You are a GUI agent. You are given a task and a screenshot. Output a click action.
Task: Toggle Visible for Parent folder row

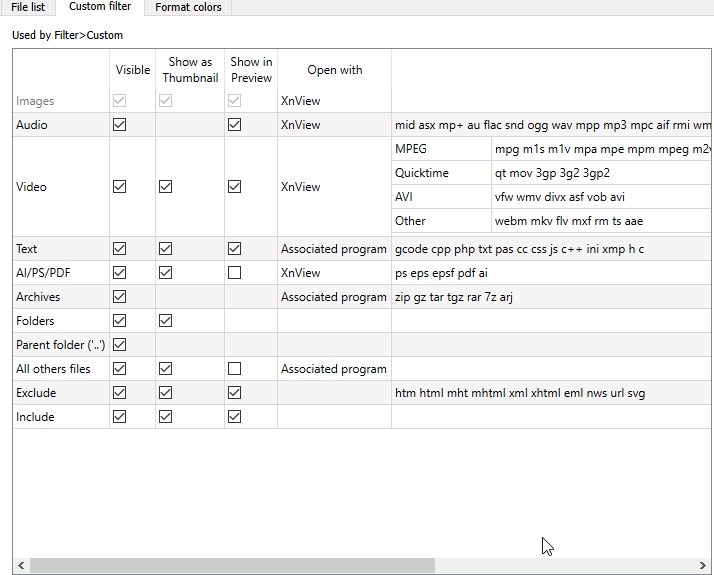[120, 345]
